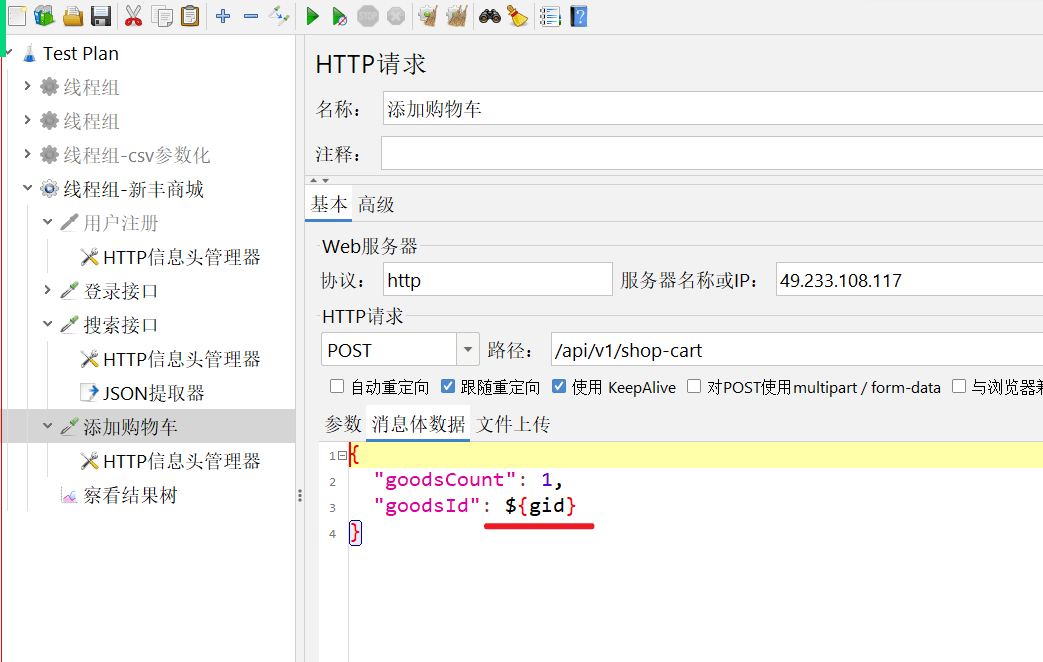1043x662 pixels.
Task: Uncheck 使用 KeepAlive checkbox
Action: (559, 387)
